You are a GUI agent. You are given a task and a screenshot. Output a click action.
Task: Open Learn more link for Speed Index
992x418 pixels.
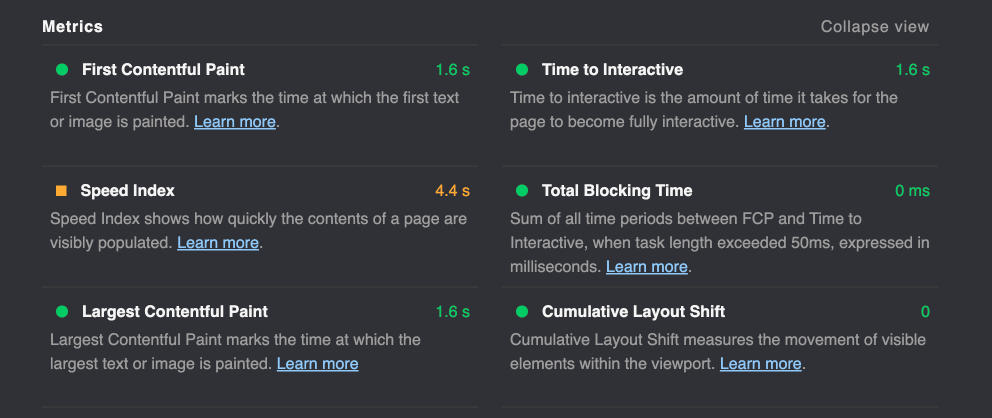point(218,243)
